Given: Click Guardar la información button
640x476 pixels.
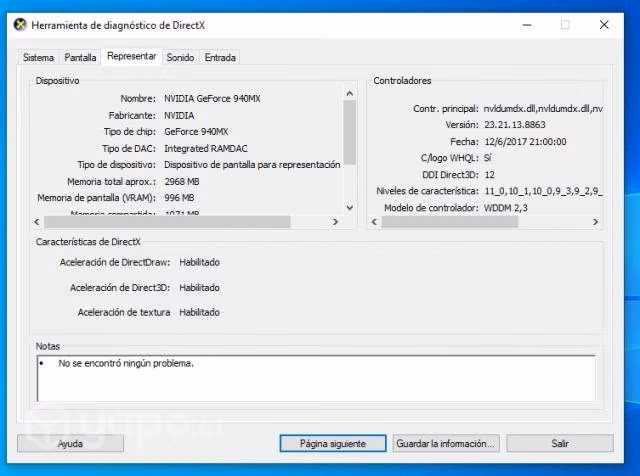Looking at the screenshot, I should coord(446,443).
